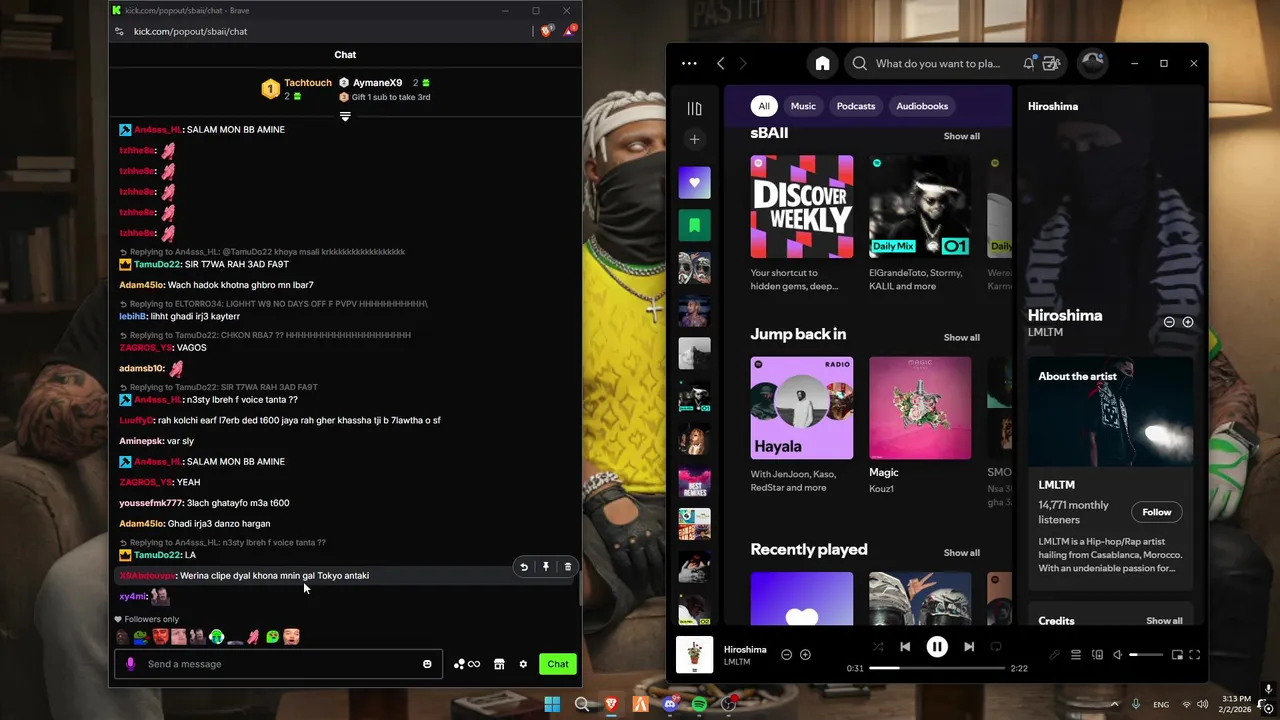The height and width of the screenshot is (720, 1280).
Task: Skip to next track
Action: coord(968,647)
